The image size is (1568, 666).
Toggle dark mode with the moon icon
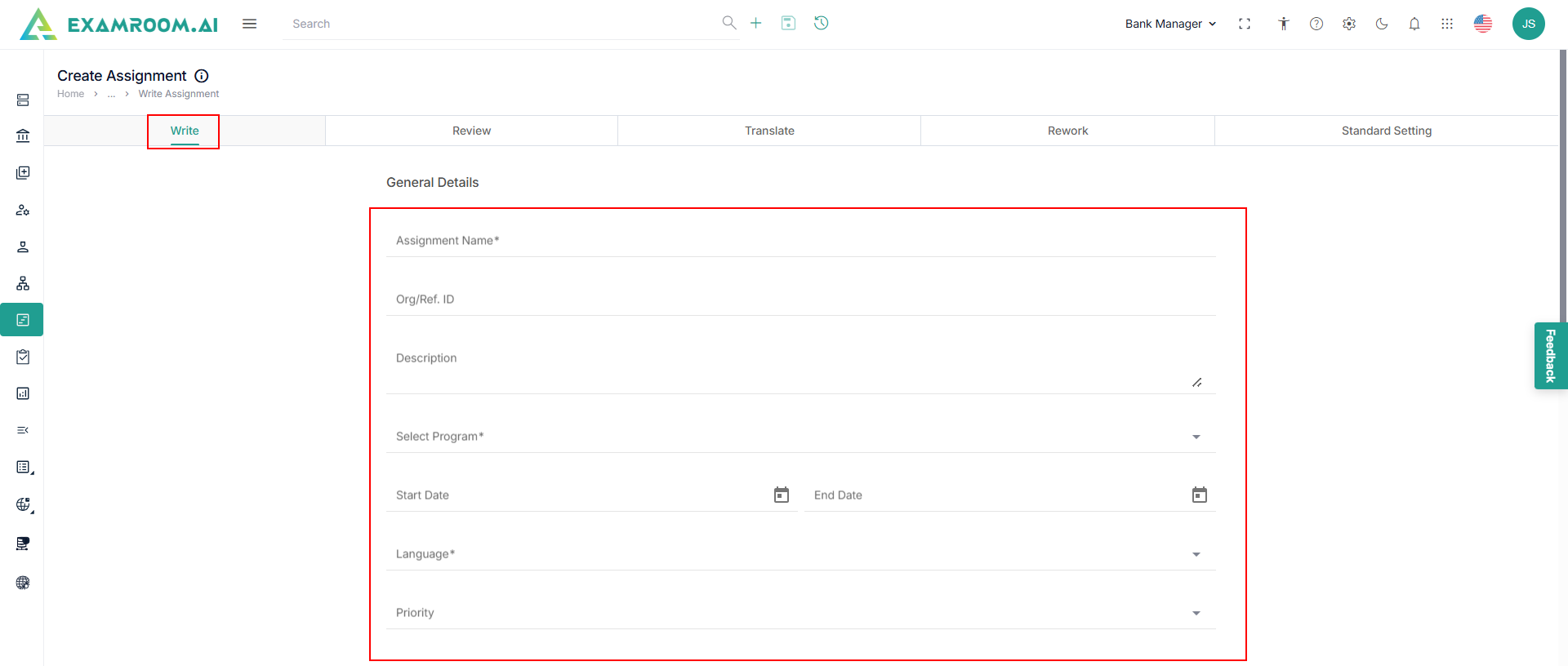[1382, 24]
